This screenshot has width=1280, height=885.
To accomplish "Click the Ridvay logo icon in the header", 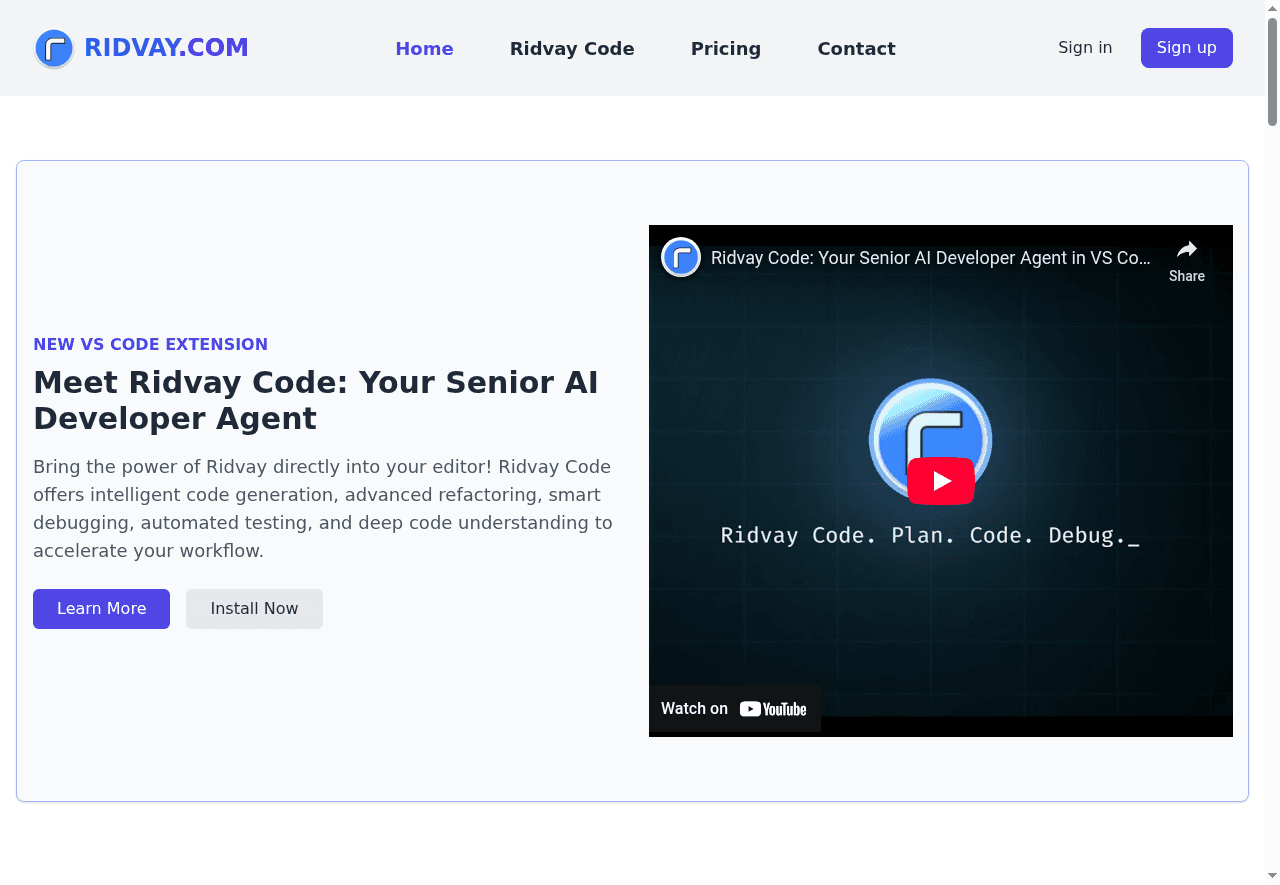I will coord(54,48).
